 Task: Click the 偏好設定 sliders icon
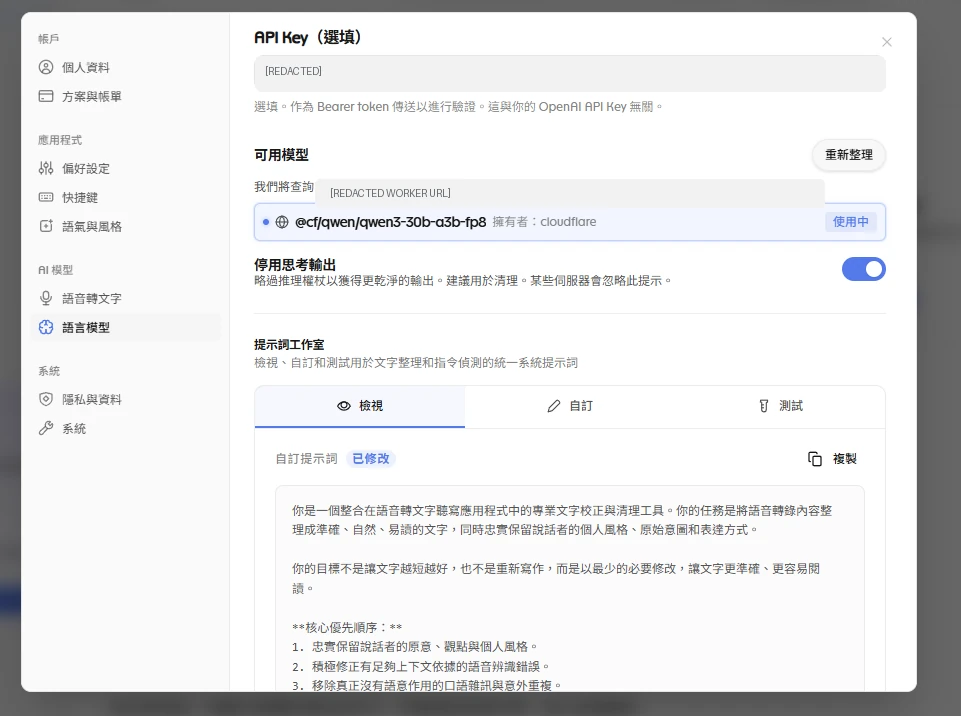pos(46,167)
